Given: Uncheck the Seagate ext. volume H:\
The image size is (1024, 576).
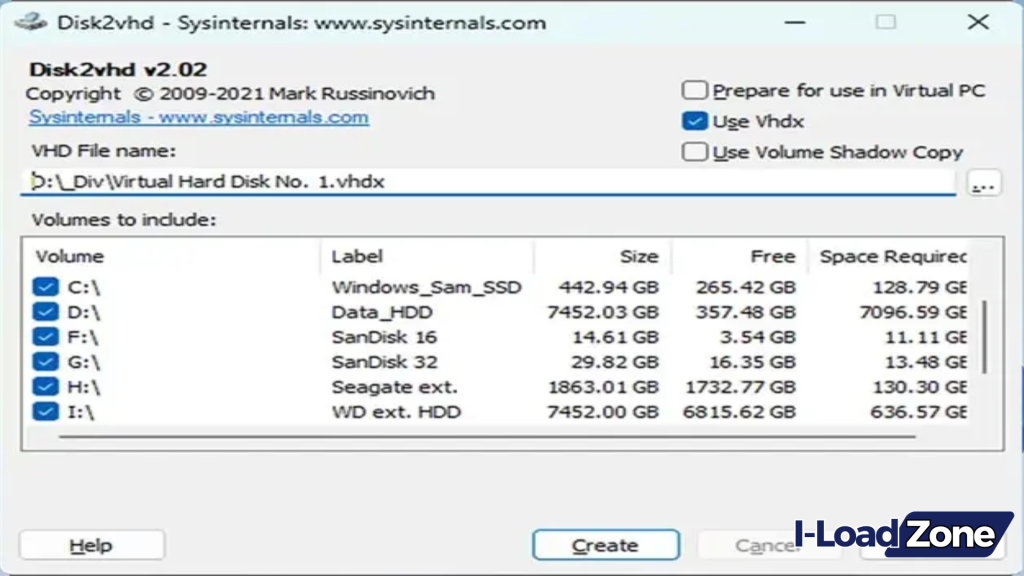Looking at the screenshot, I should coord(45,387).
